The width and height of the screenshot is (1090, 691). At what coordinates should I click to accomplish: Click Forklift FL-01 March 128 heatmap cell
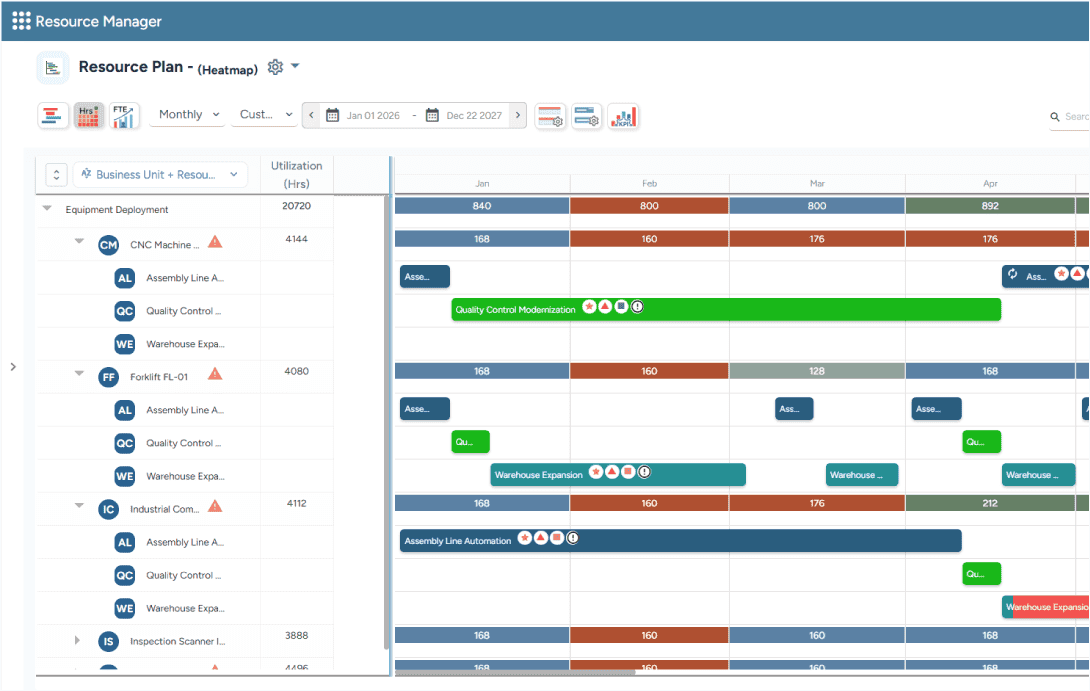point(817,371)
